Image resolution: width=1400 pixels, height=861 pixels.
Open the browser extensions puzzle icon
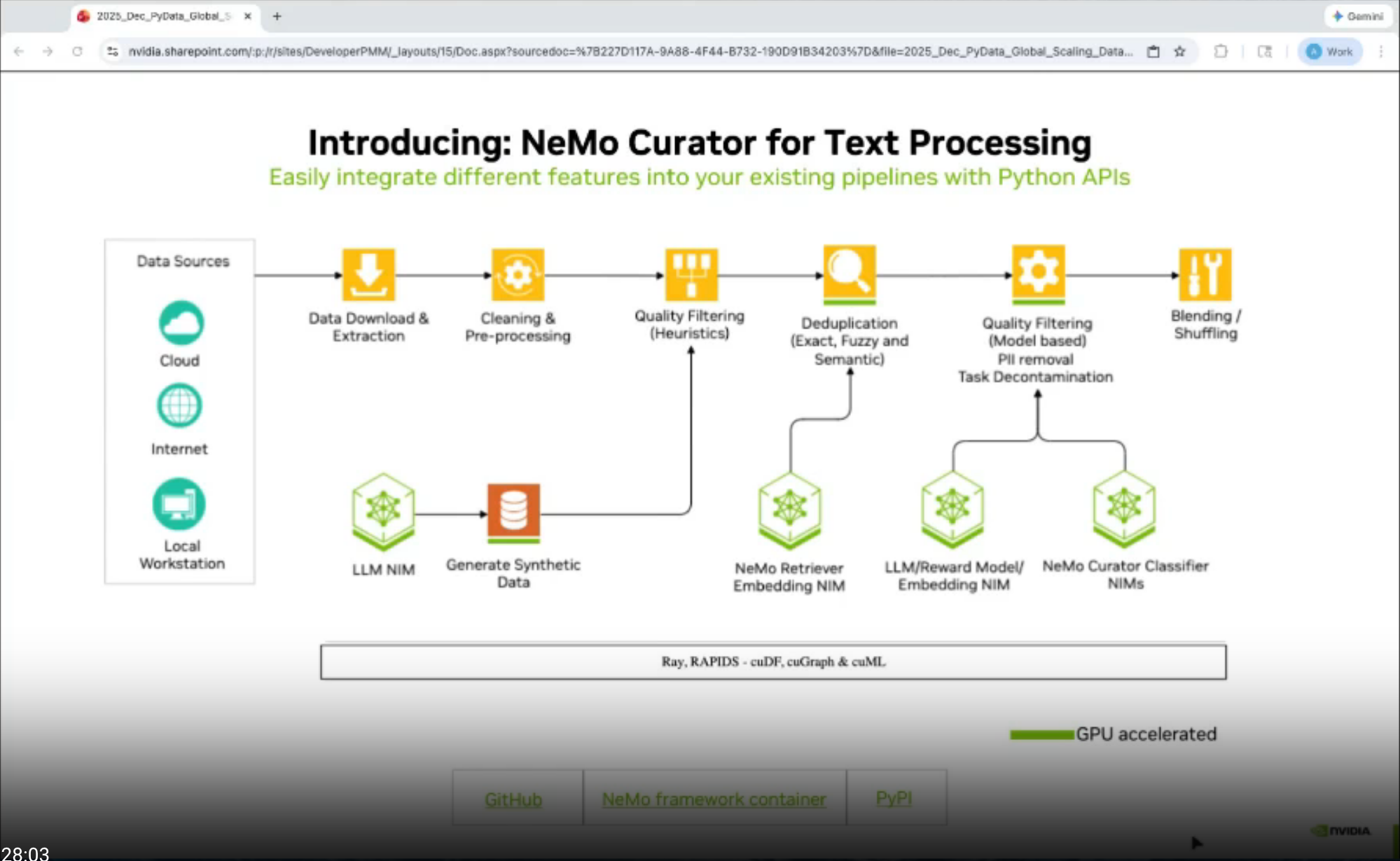point(1221,51)
